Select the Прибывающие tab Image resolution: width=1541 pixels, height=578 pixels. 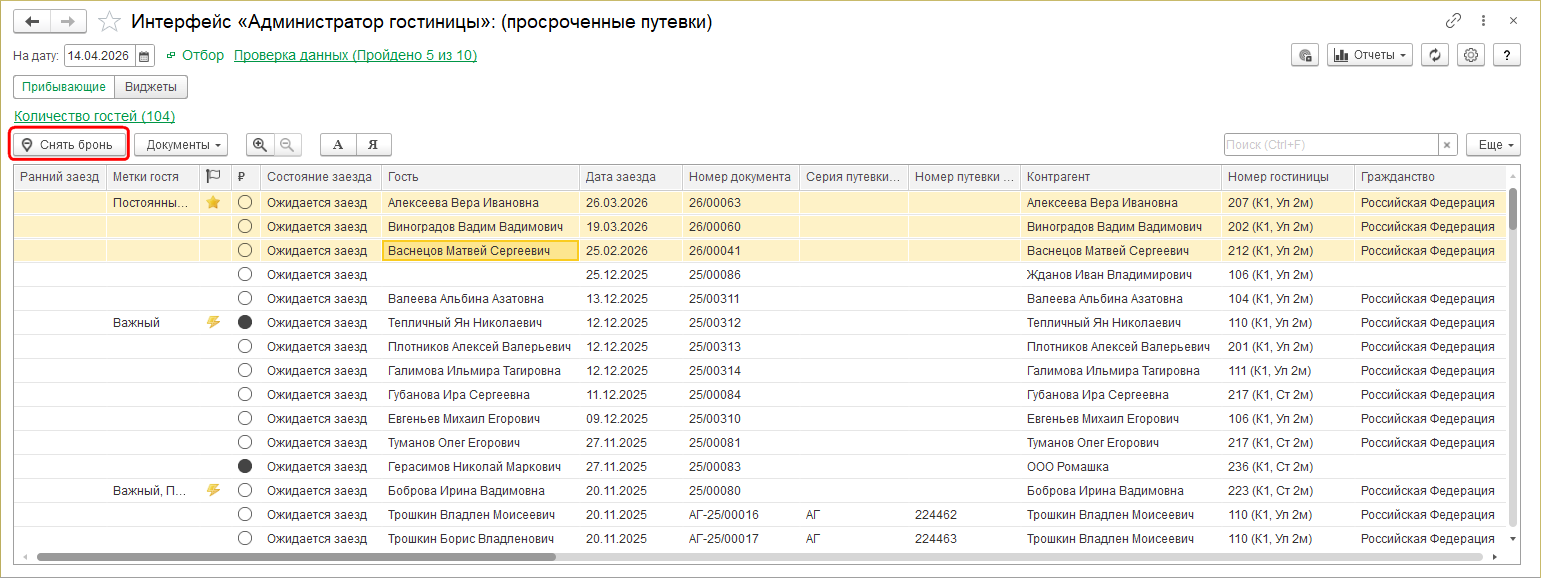(x=64, y=87)
